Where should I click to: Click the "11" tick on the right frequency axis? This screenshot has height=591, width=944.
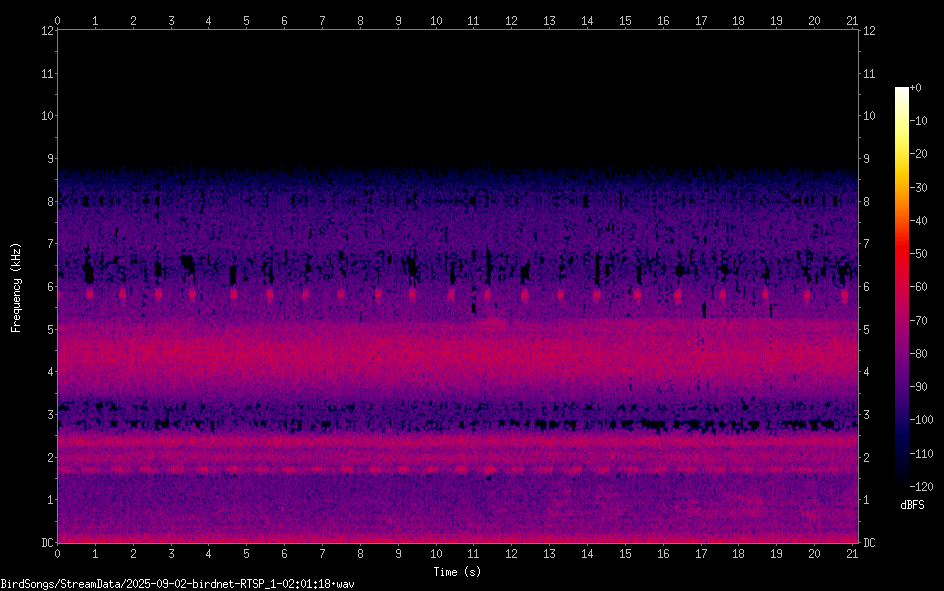(x=869, y=73)
